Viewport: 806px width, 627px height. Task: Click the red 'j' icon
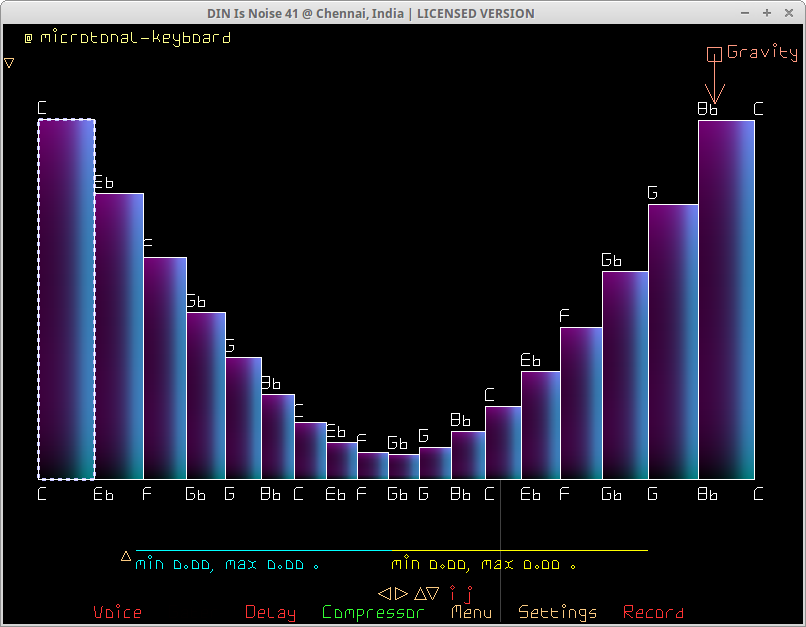click(467, 594)
